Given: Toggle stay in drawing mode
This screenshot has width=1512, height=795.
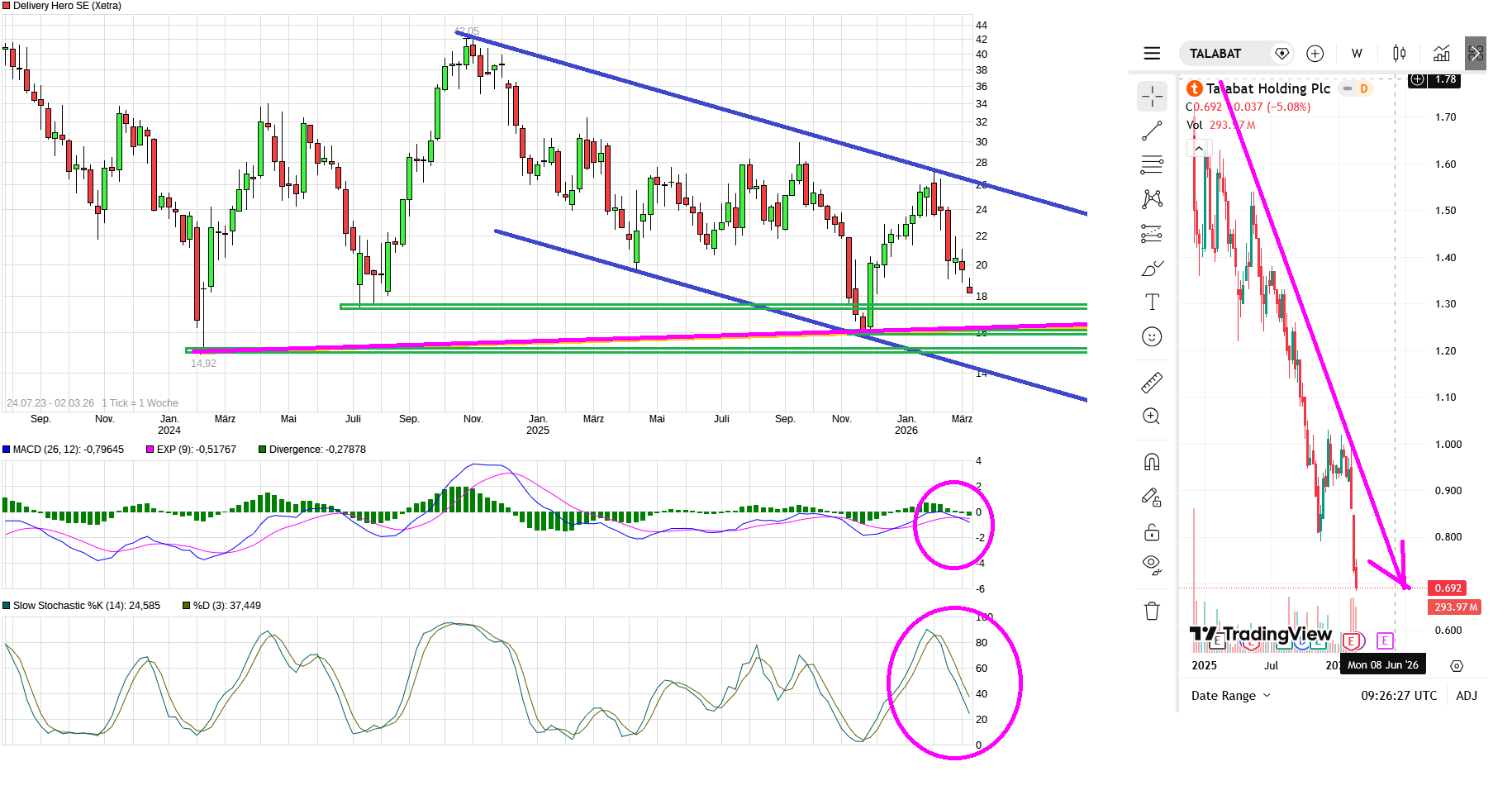Looking at the screenshot, I should point(1152,497).
